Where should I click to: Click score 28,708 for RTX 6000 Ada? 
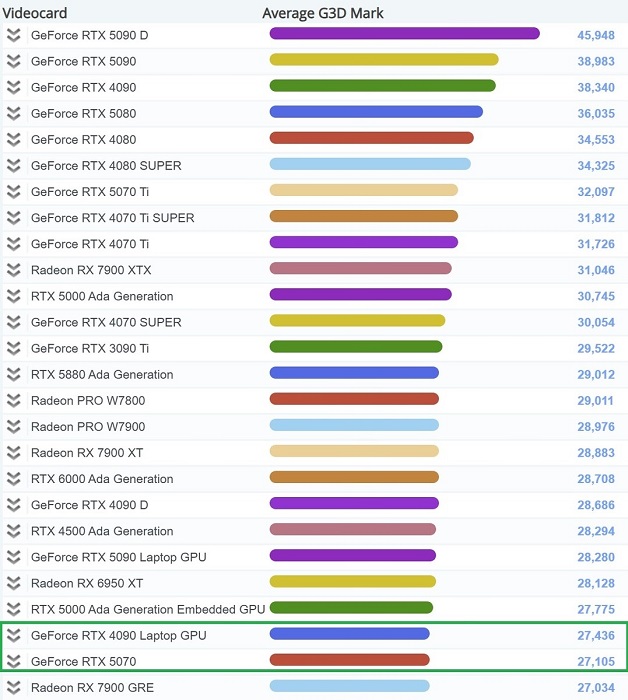click(596, 479)
